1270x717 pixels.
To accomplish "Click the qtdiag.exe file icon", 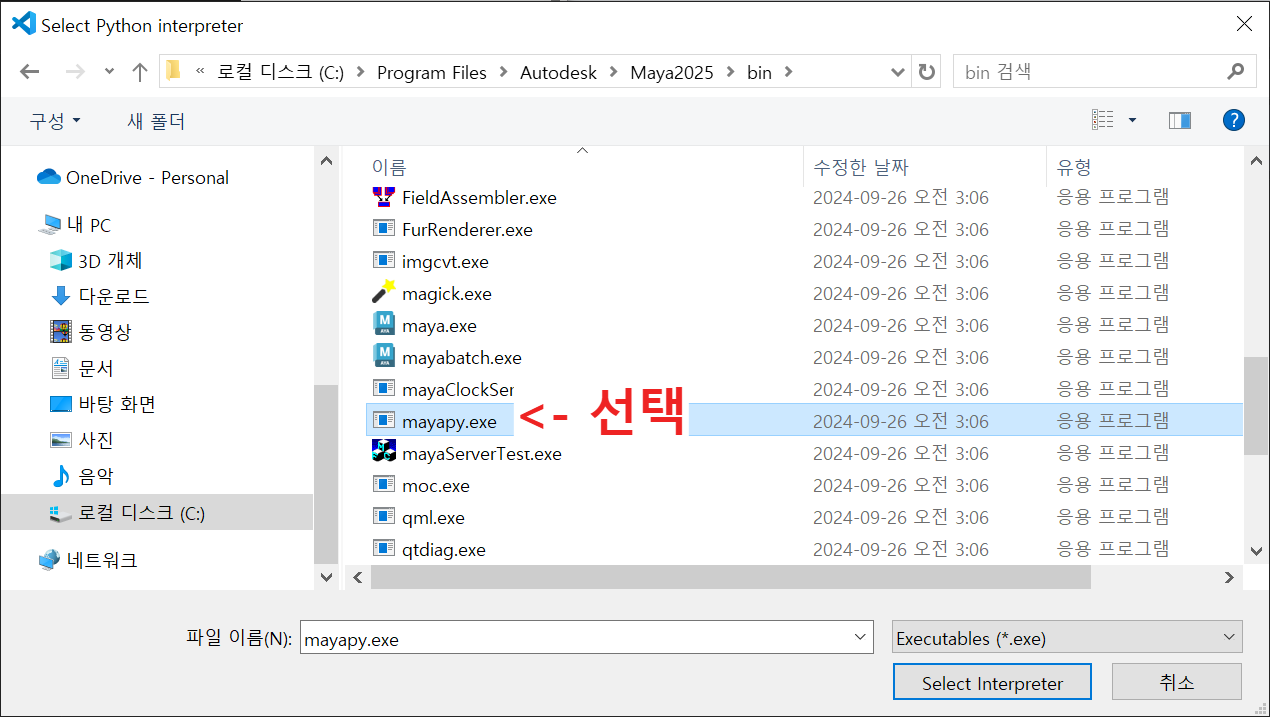I will (x=384, y=549).
